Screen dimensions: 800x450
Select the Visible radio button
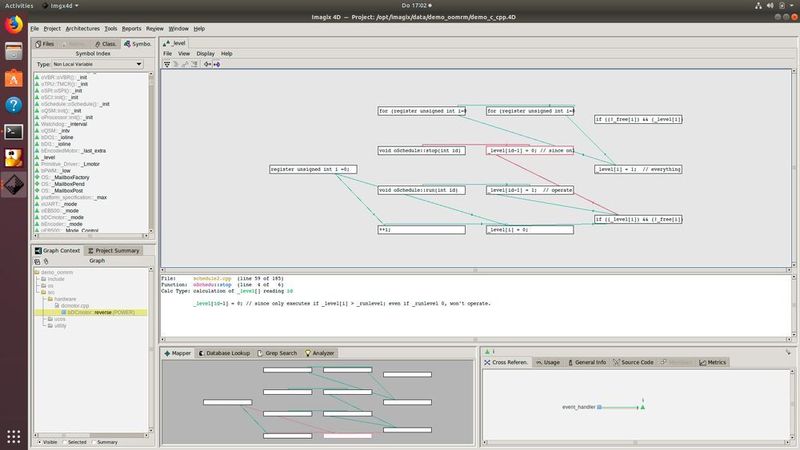(x=40, y=442)
